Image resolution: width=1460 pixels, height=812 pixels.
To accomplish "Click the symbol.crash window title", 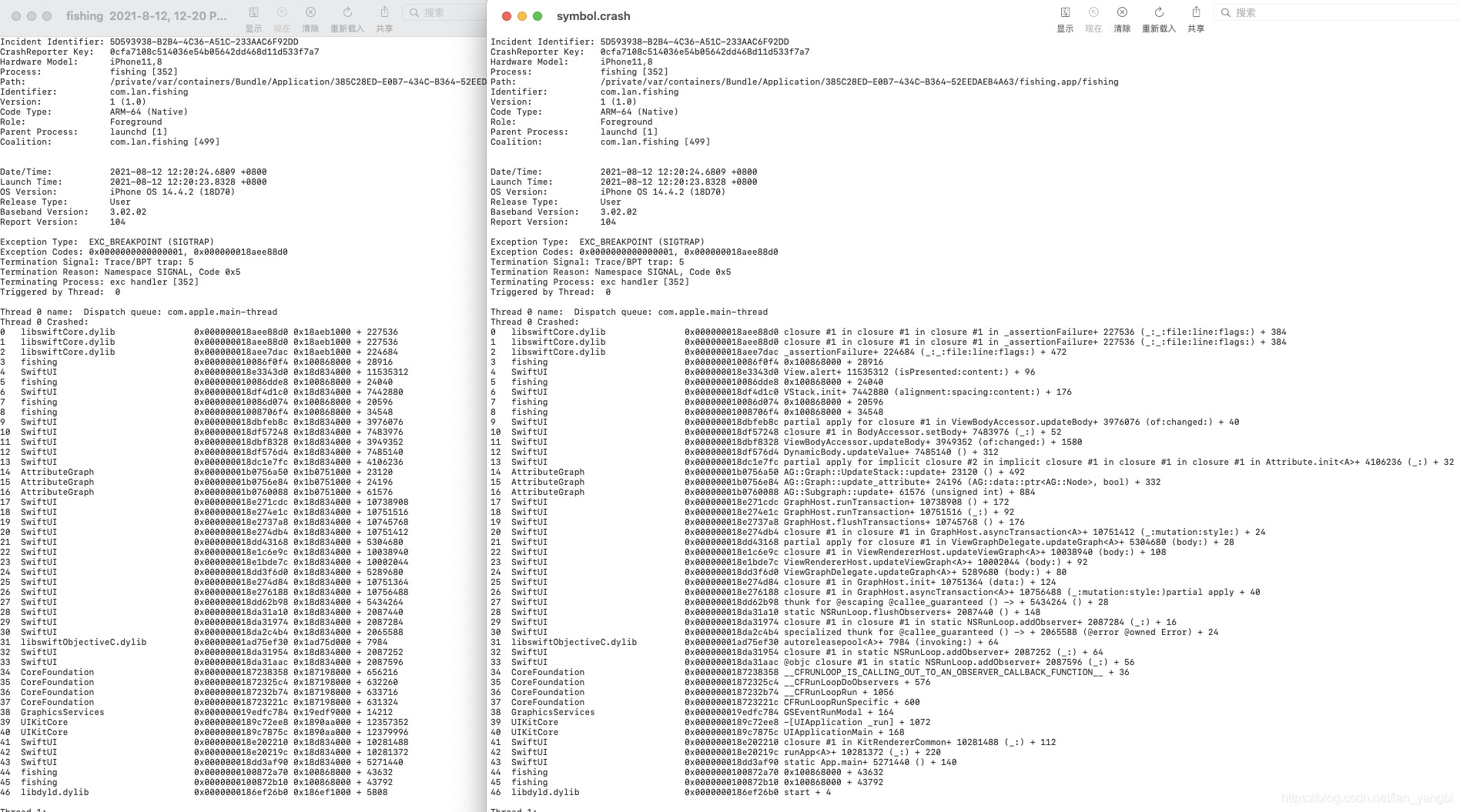I will [593, 16].
